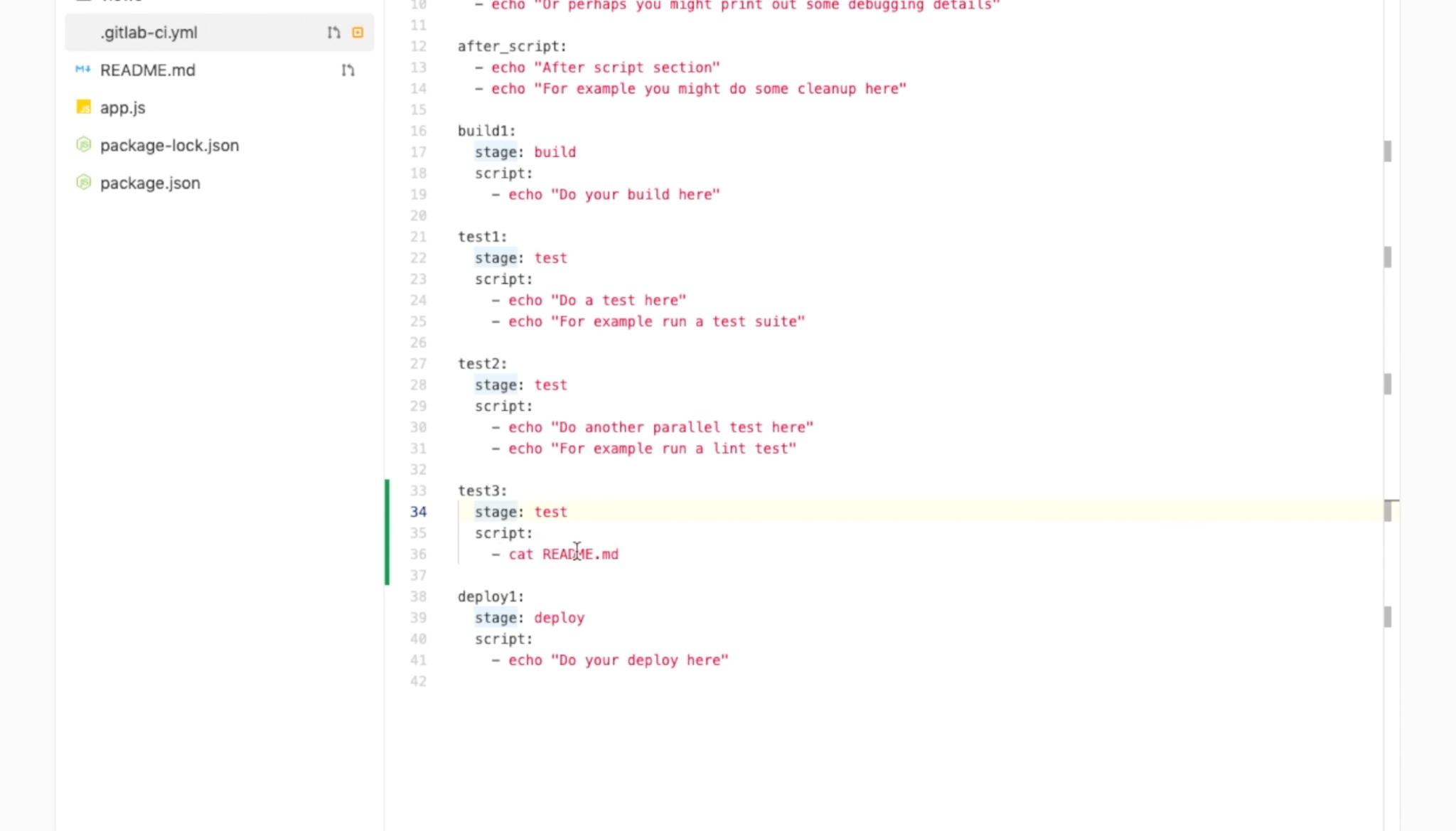
Task: Click the JavaScript icon beside app.js
Action: tap(83, 107)
